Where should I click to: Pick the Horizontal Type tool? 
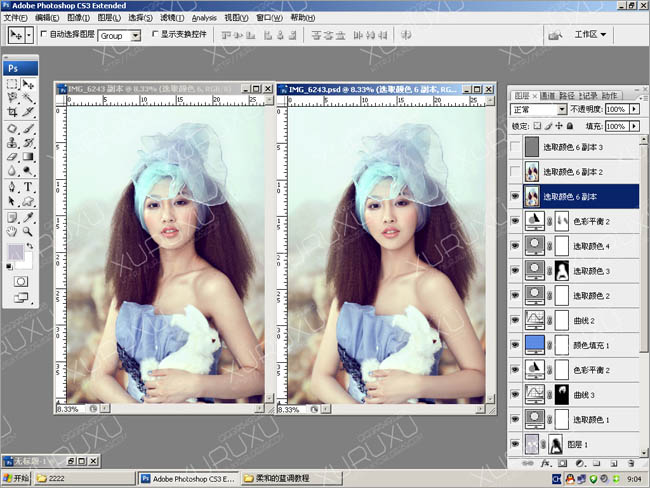(28, 186)
